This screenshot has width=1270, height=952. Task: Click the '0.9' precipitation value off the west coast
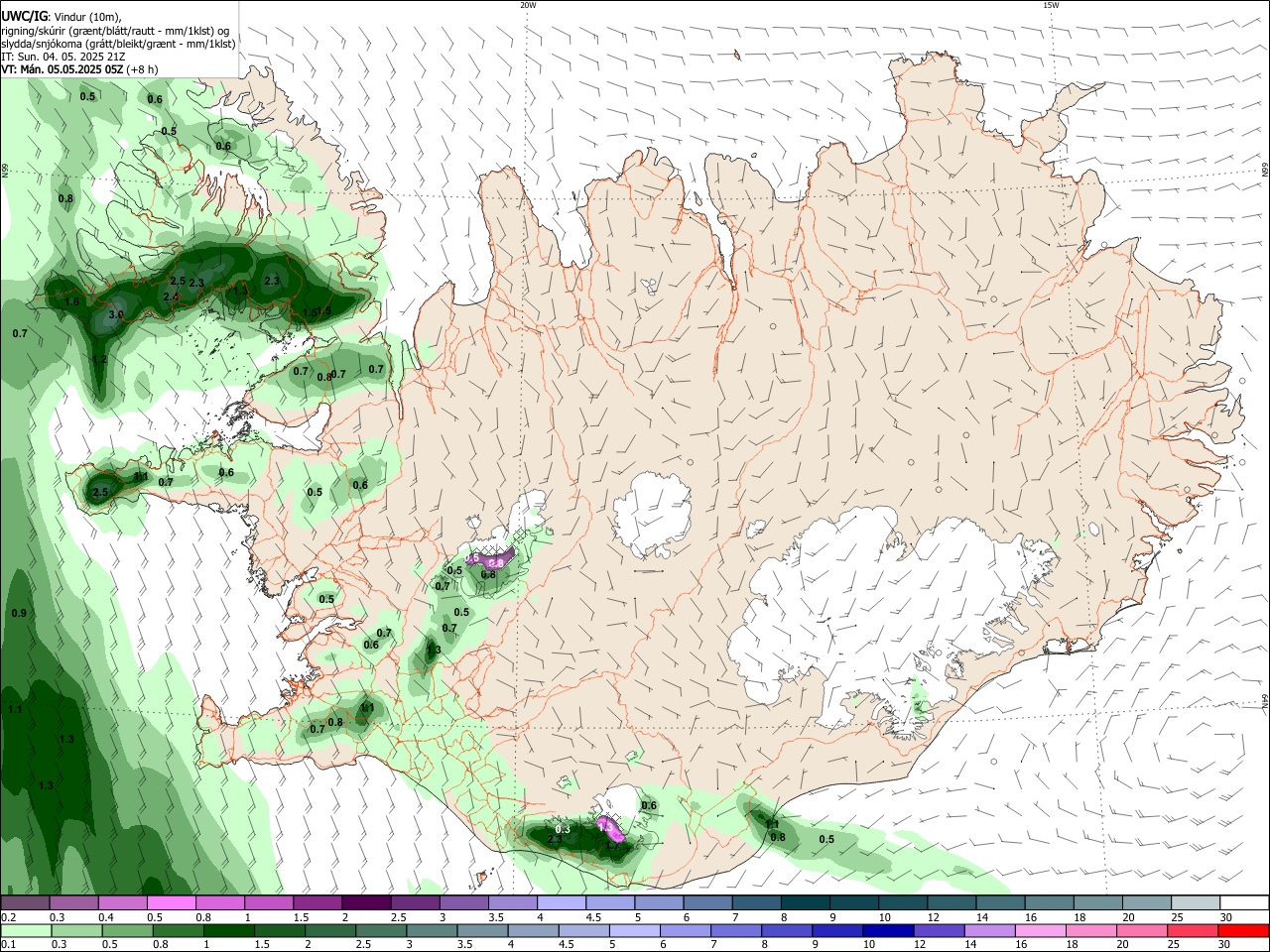pos(19,614)
